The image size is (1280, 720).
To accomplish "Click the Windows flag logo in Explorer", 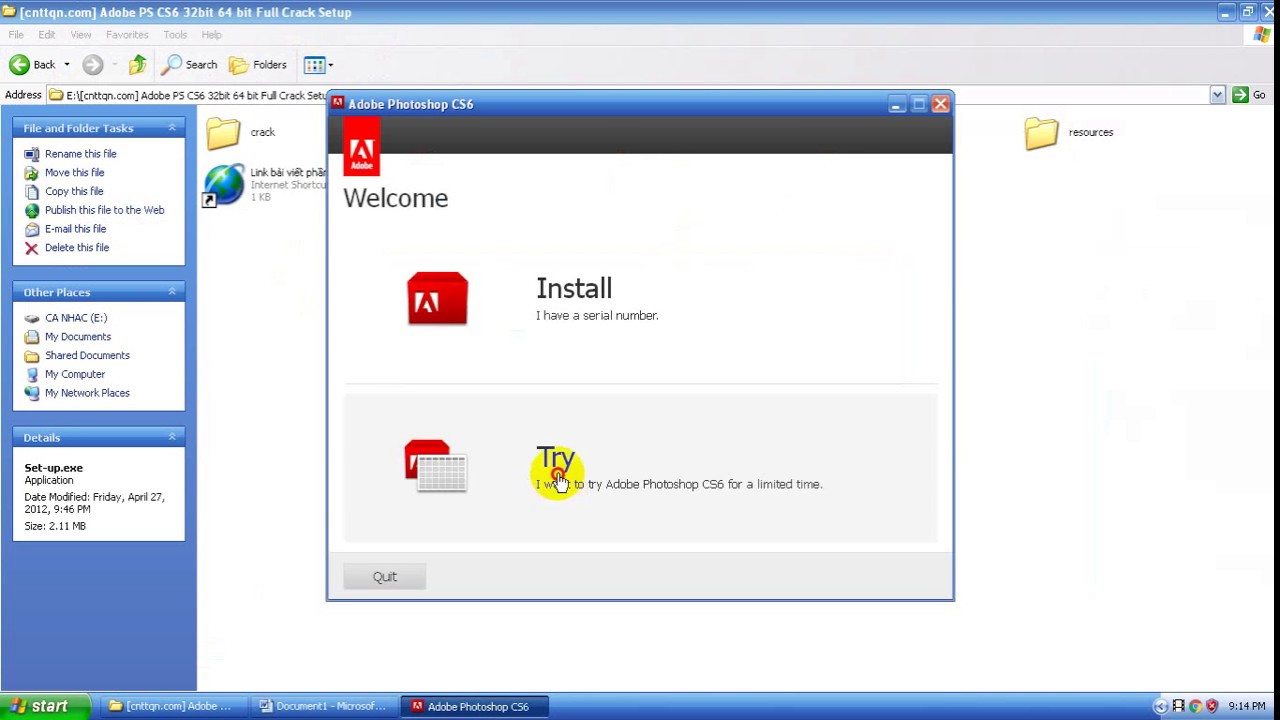I will coord(1262,35).
